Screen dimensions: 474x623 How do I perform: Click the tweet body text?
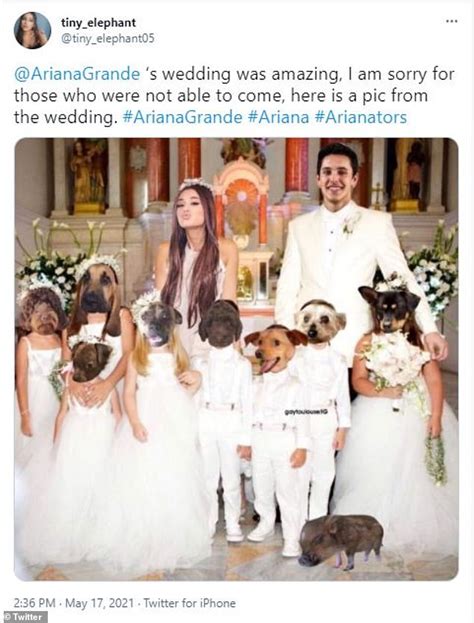(x=234, y=96)
